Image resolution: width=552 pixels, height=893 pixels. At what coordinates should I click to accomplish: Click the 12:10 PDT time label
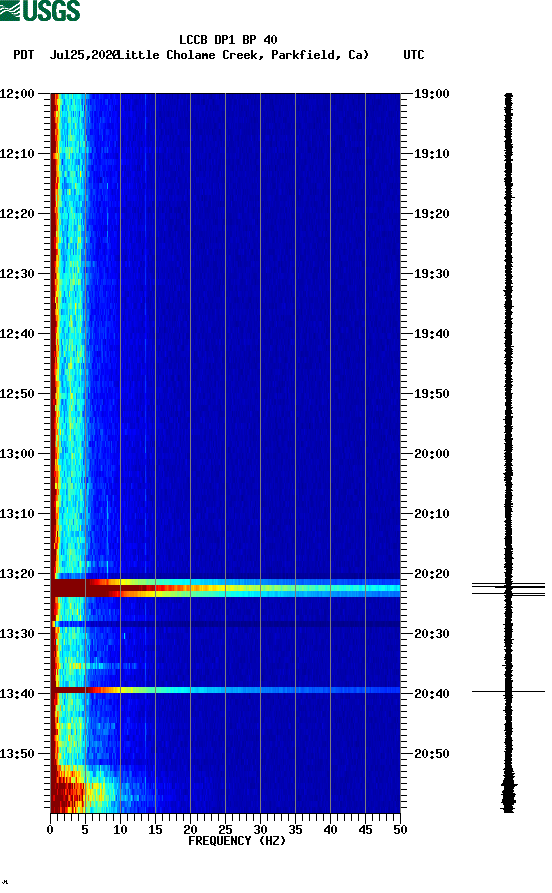coord(18,153)
